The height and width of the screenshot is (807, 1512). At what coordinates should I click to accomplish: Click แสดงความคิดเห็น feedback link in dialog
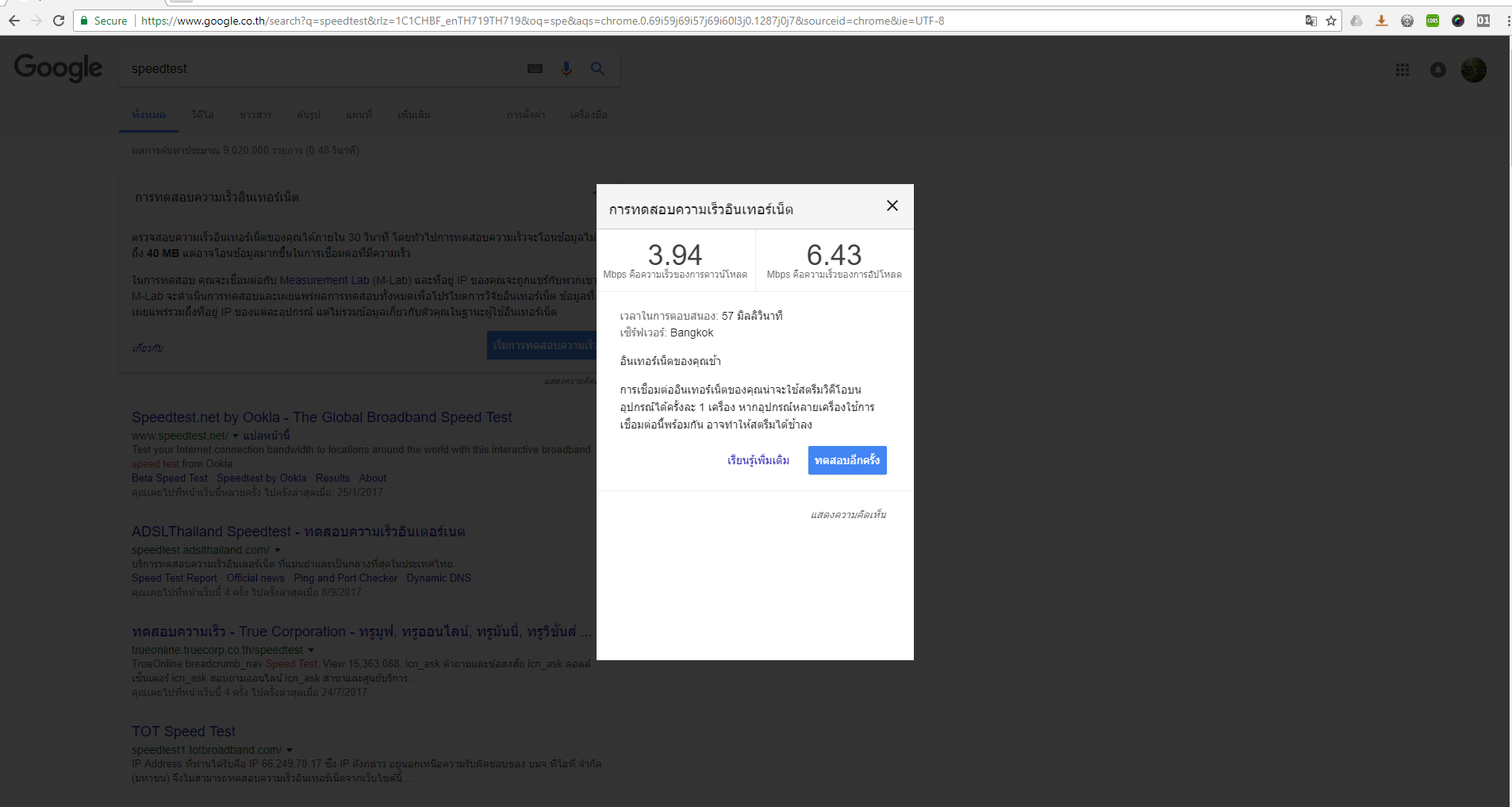(x=849, y=515)
